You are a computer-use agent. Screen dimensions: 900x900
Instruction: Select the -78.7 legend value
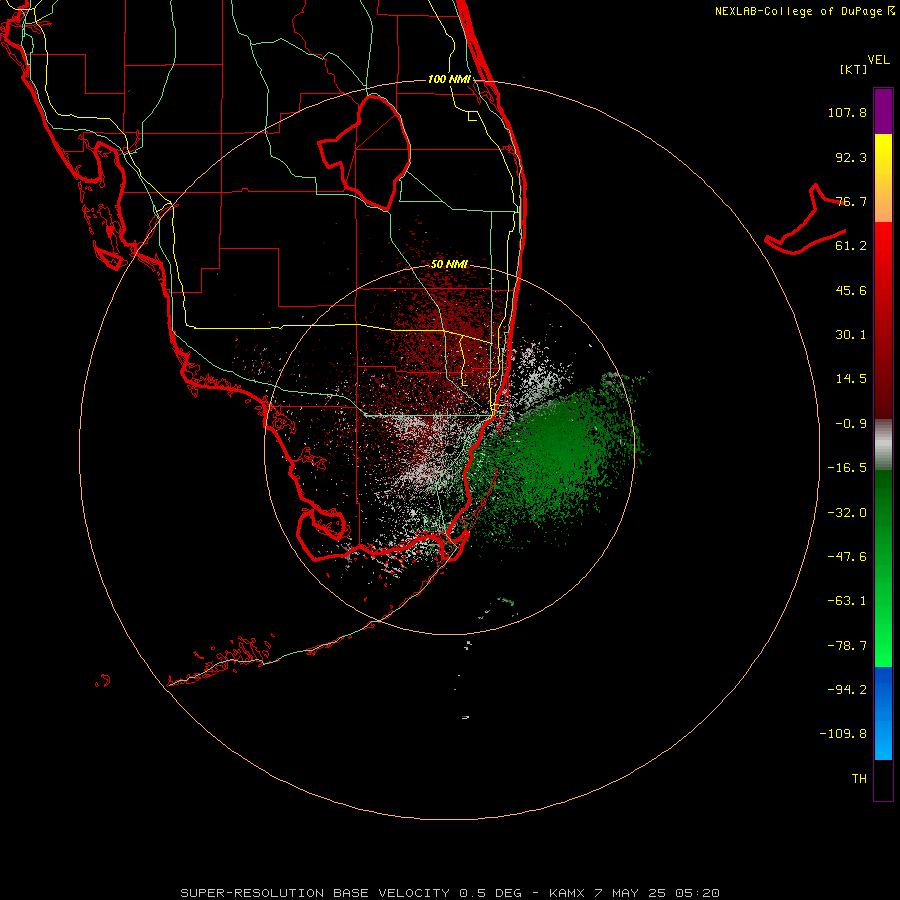click(847, 646)
